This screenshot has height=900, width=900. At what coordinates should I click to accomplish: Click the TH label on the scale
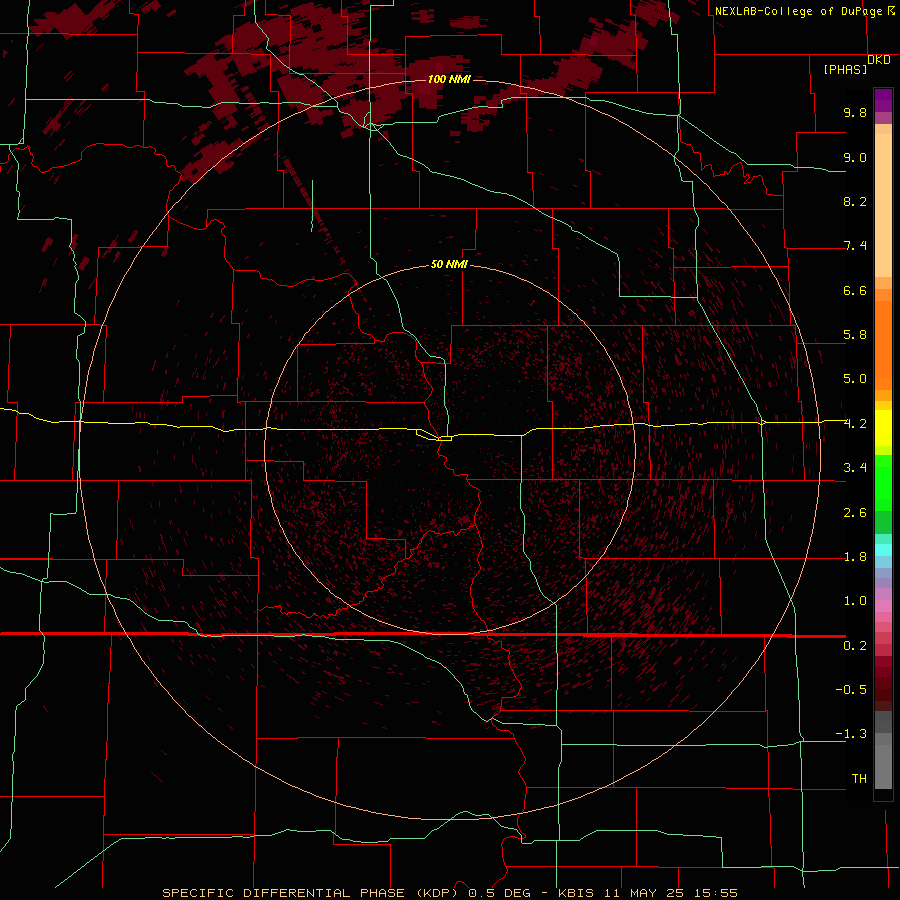point(859,779)
